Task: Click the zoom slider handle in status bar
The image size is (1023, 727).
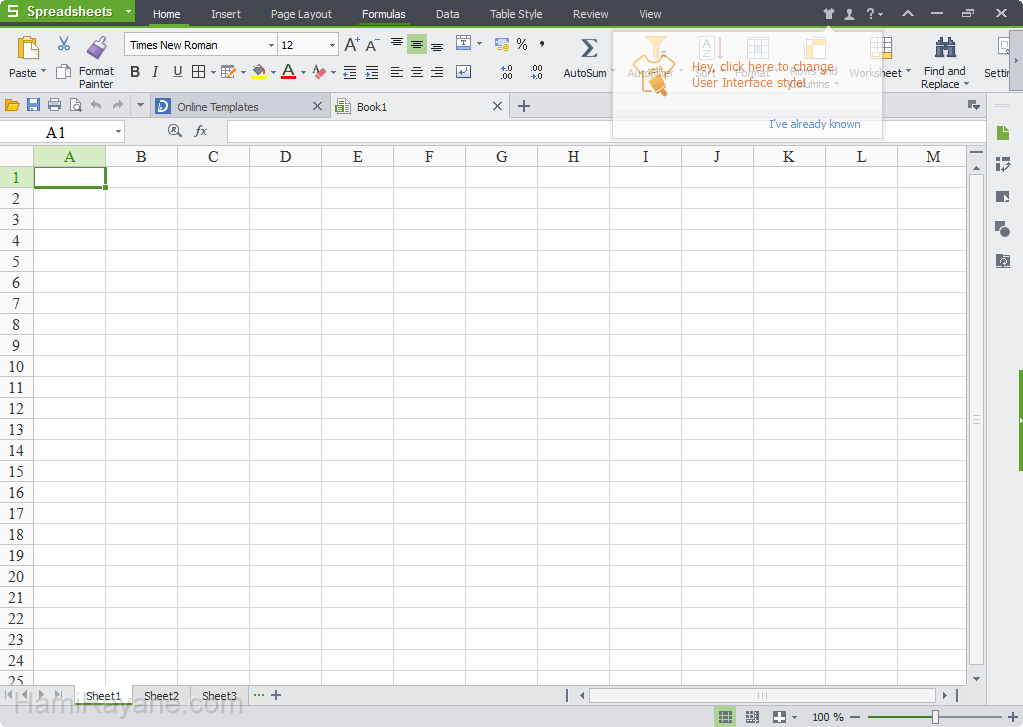Action: (x=935, y=717)
